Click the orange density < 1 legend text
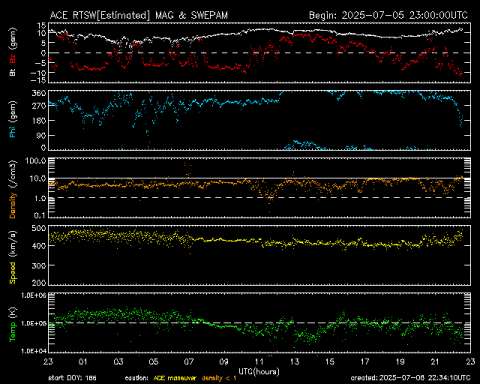The width and height of the screenshot is (480, 384). 219,378
